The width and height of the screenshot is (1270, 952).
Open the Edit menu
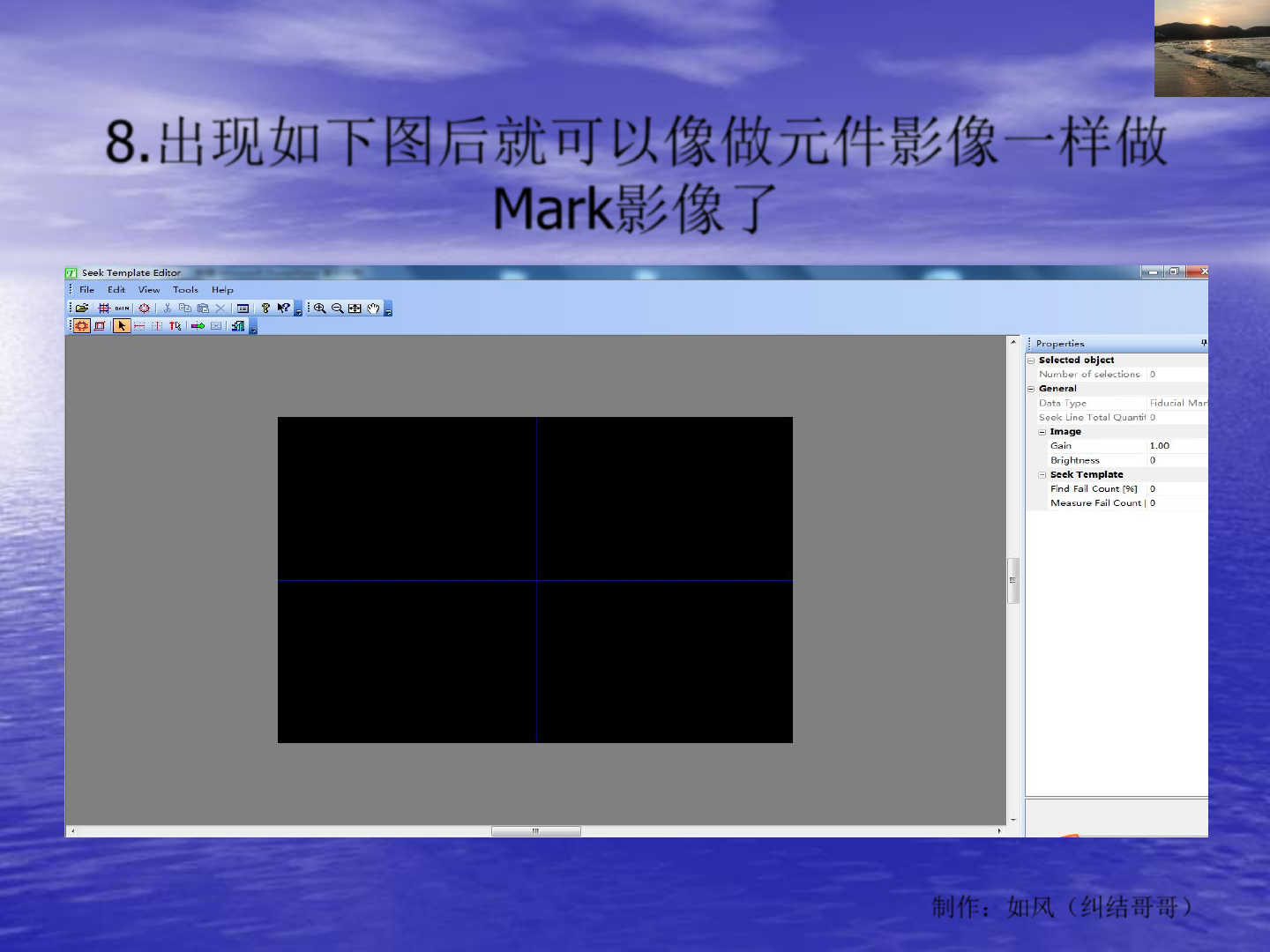click(116, 290)
